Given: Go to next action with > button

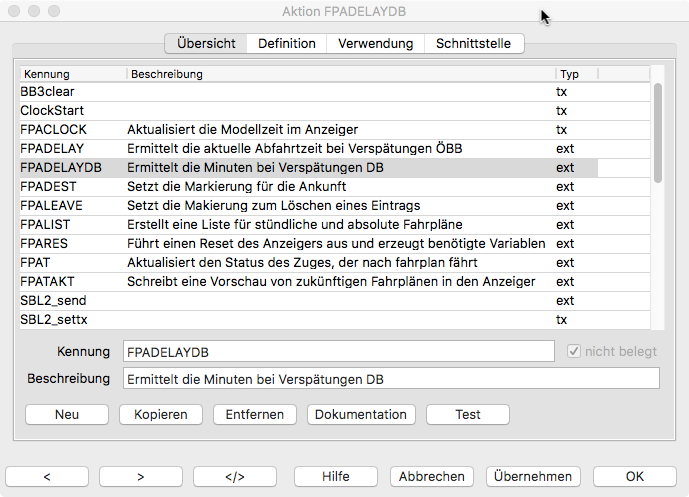Looking at the screenshot, I should coord(141,477).
